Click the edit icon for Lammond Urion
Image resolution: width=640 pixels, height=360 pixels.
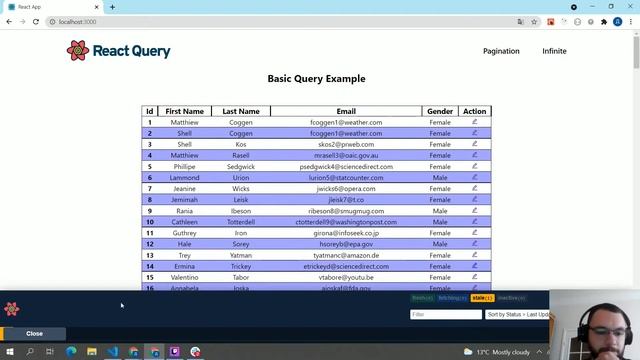click(475, 177)
